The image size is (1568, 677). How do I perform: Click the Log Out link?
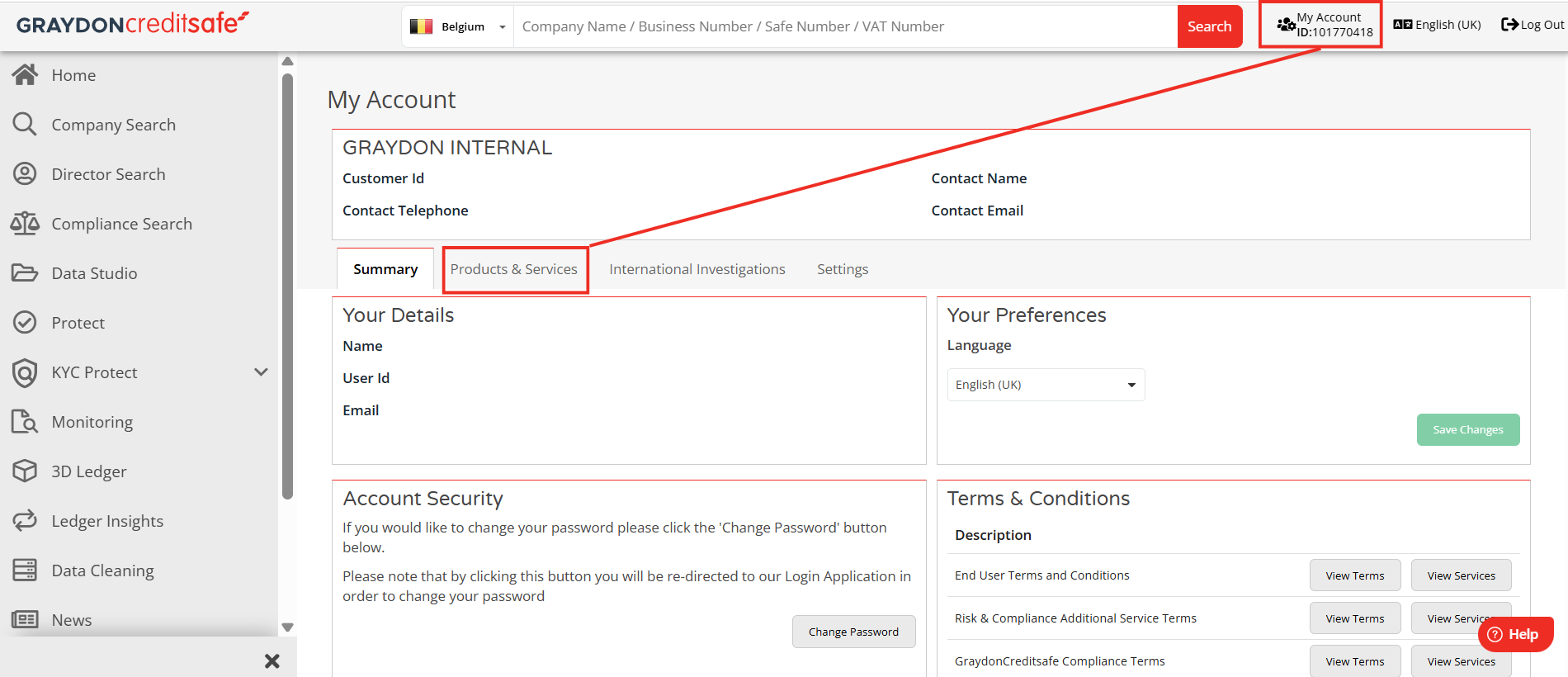coord(1533,25)
